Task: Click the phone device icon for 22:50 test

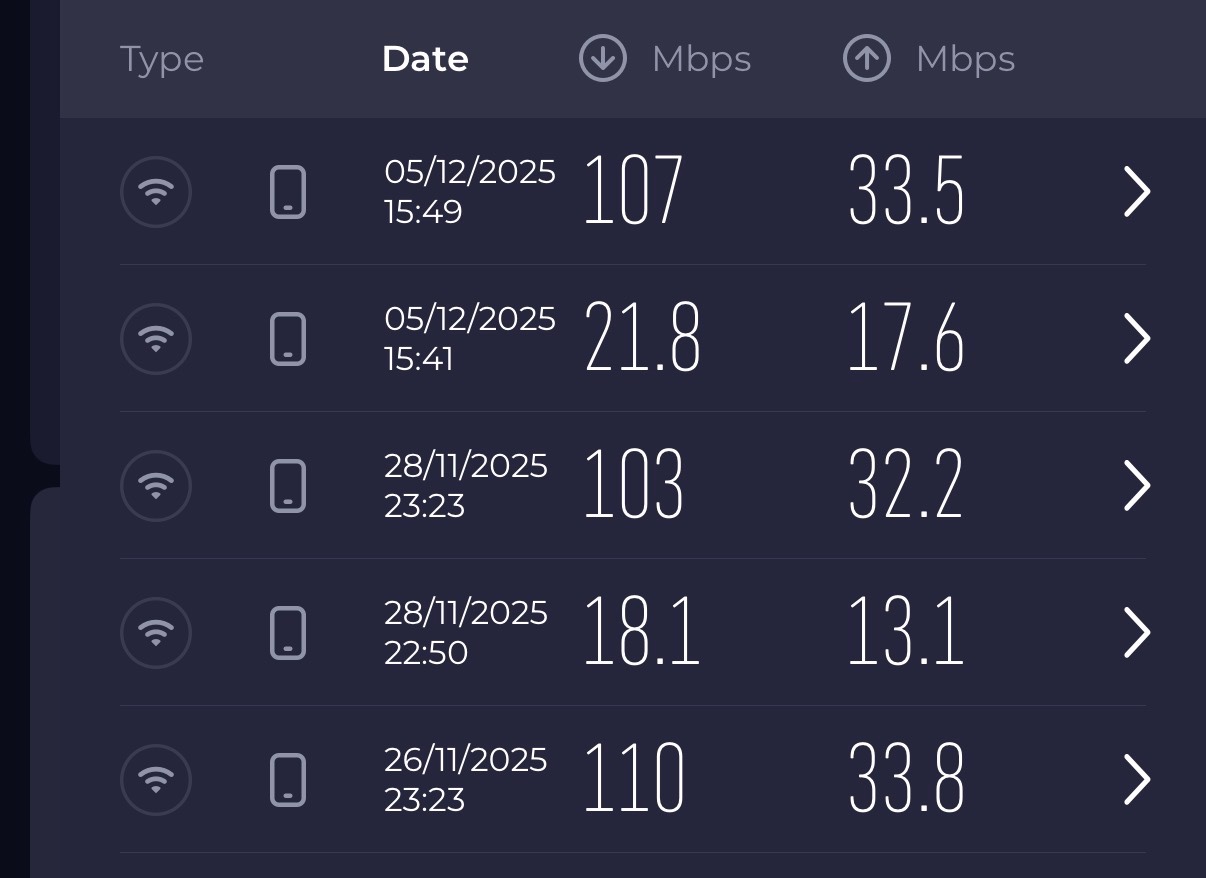Action: pyautogui.click(x=288, y=633)
